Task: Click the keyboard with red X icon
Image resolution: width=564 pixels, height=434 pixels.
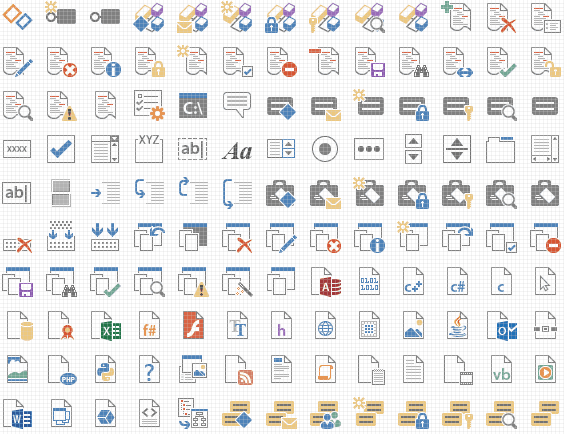Action: click(17, 244)
